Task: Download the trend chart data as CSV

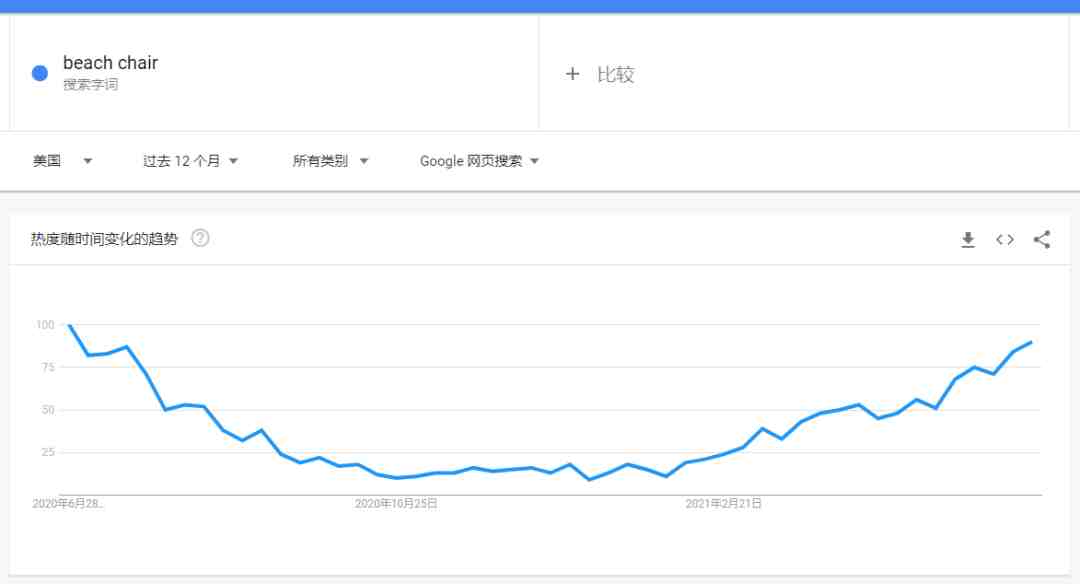Action: 968,239
